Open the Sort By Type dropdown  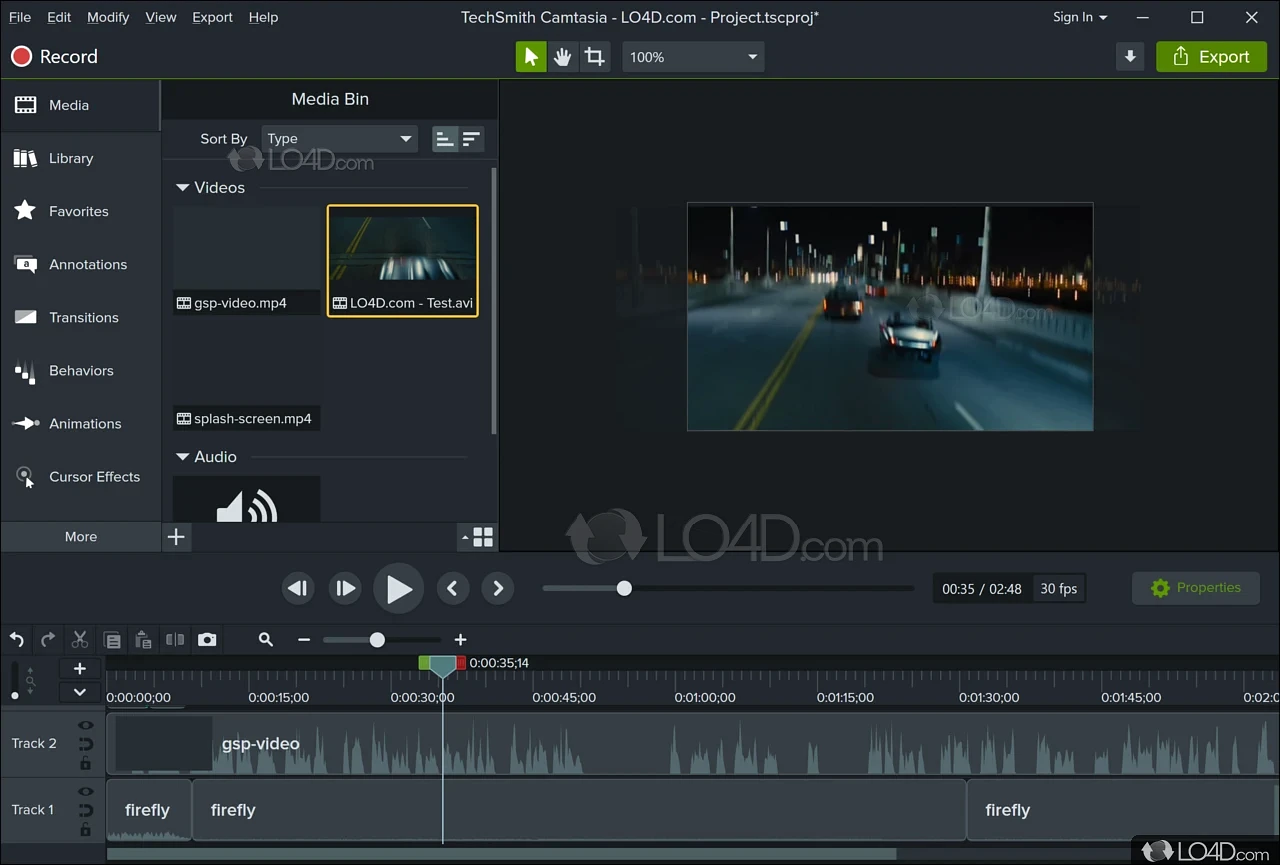(x=340, y=139)
